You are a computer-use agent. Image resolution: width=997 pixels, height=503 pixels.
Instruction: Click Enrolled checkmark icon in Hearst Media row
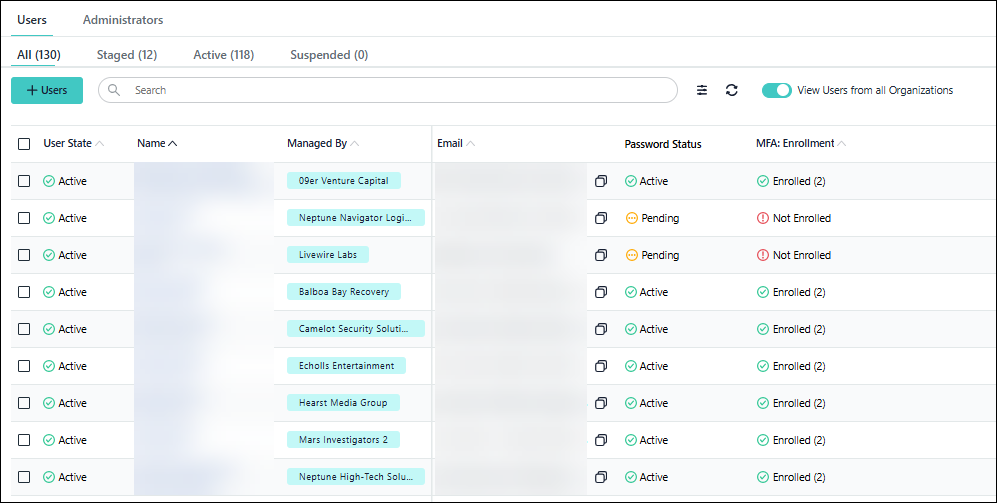click(762, 403)
